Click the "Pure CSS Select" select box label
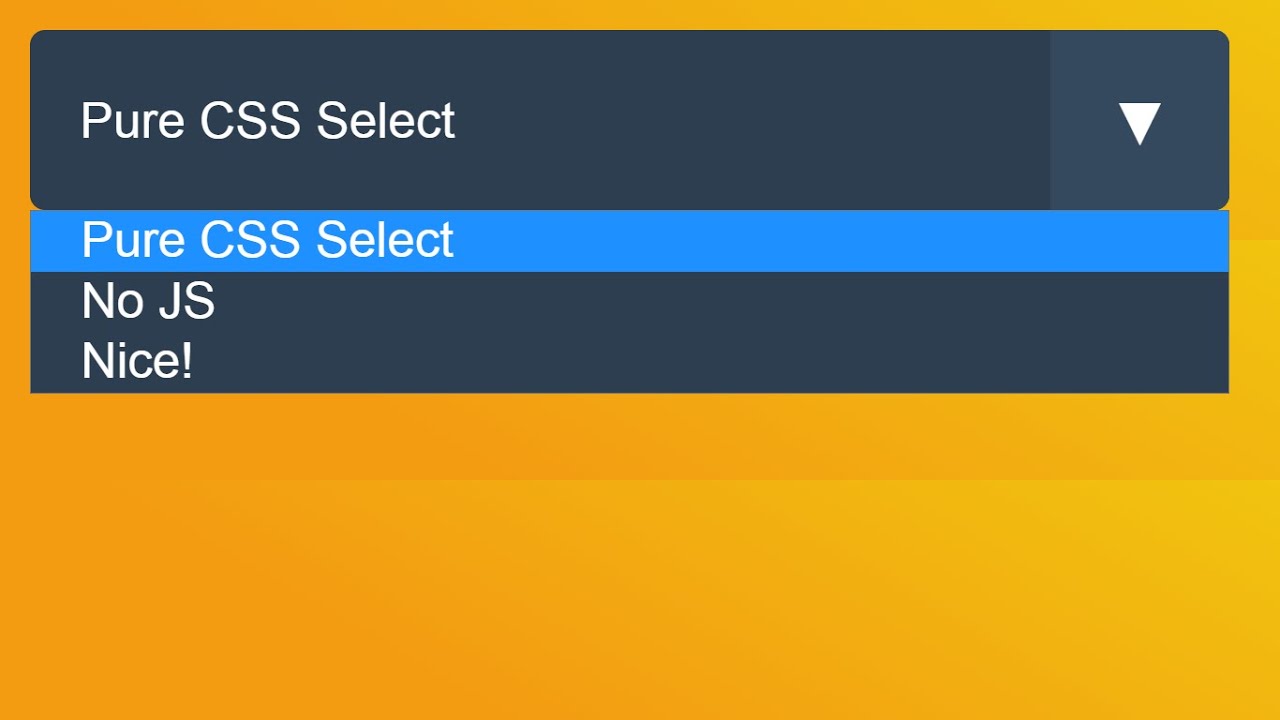Viewport: 1280px width, 720px height. coord(267,121)
